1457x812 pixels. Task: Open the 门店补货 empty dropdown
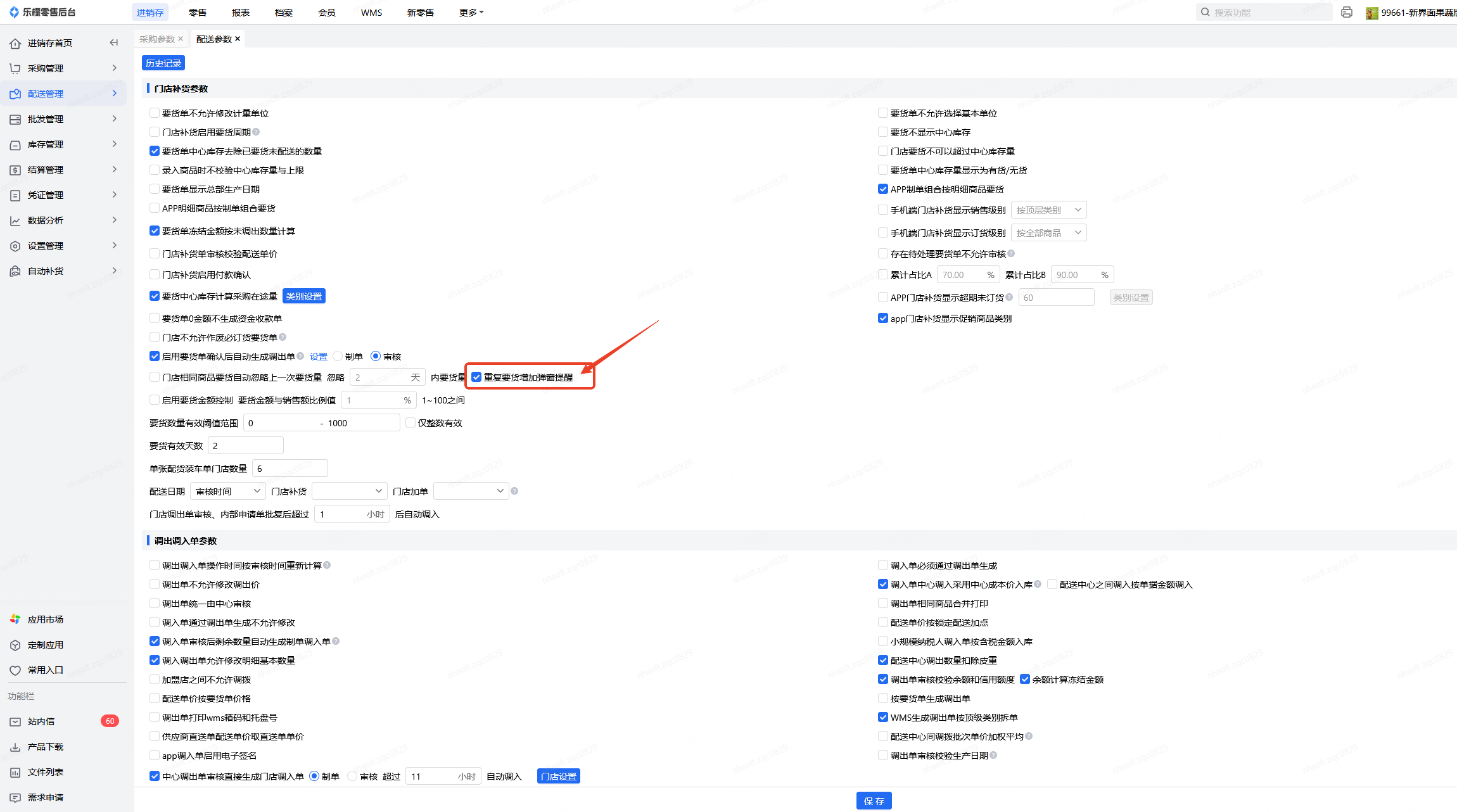click(x=349, y=491)
